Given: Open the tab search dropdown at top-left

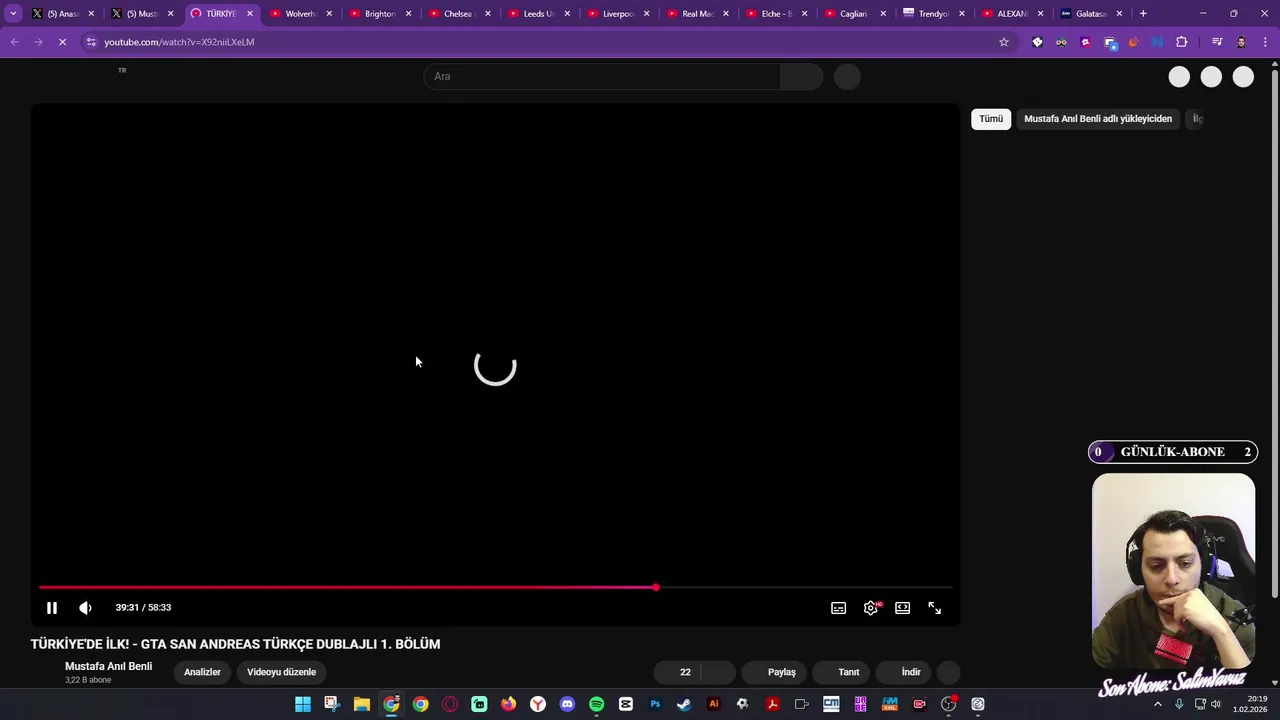Looking at the screenshot, I should click(x=13, y=14).
